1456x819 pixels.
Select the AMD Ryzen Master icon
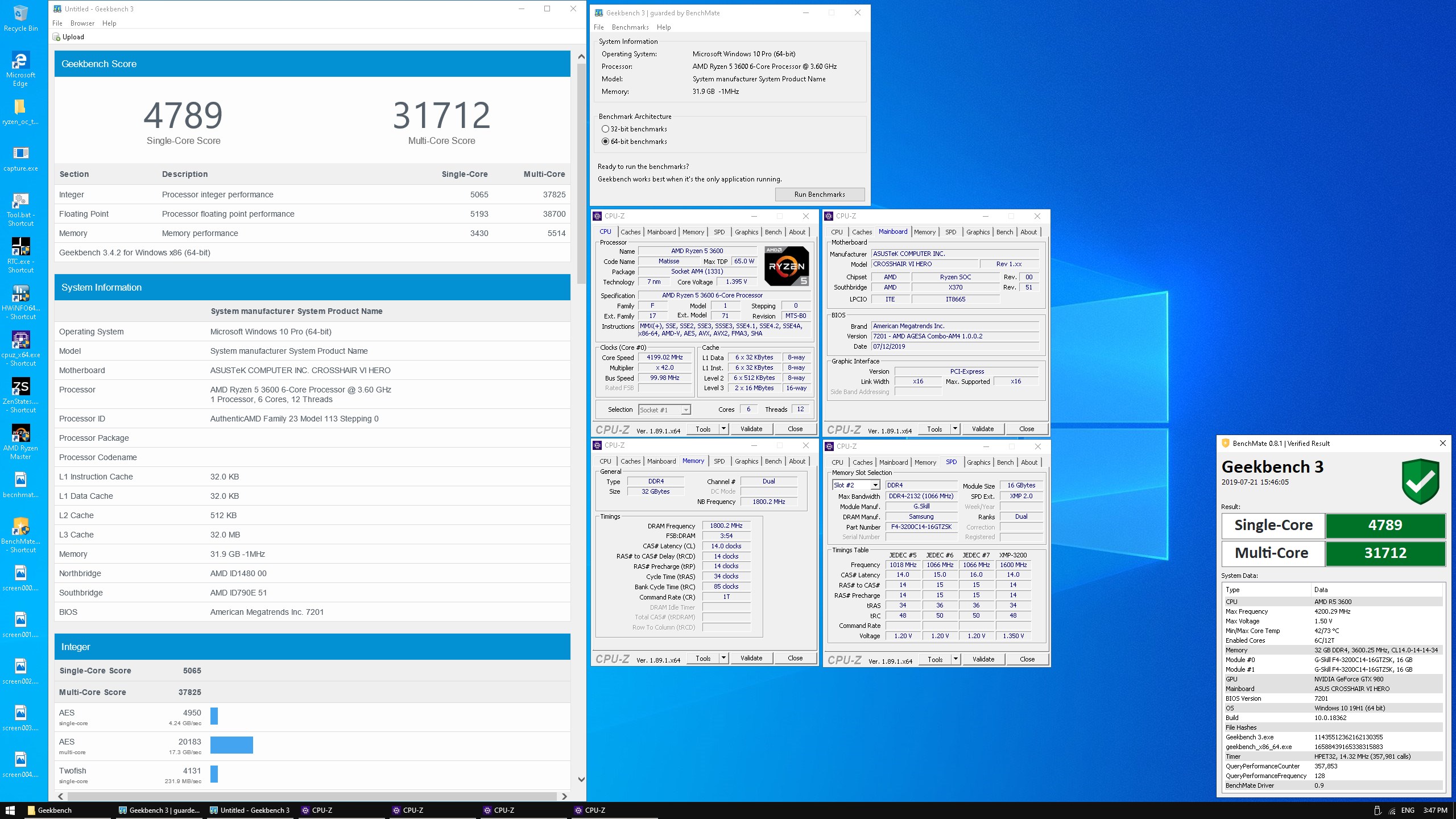[x=20, y=442]
